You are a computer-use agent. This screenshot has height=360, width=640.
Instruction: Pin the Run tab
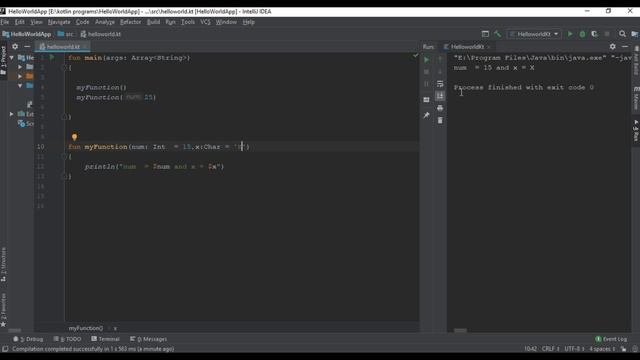click(427, 116)
